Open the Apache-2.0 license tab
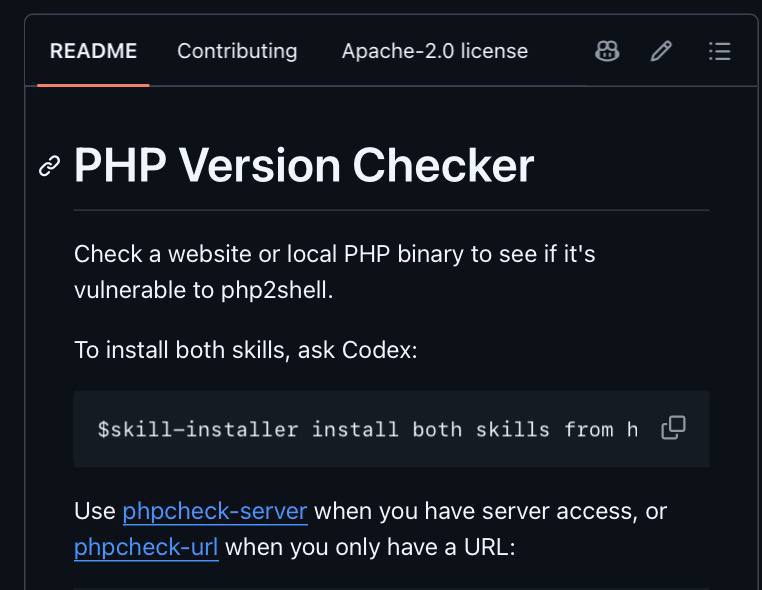Image resolution: width=762 pixels, height=590 pixels. click(435, 51)
